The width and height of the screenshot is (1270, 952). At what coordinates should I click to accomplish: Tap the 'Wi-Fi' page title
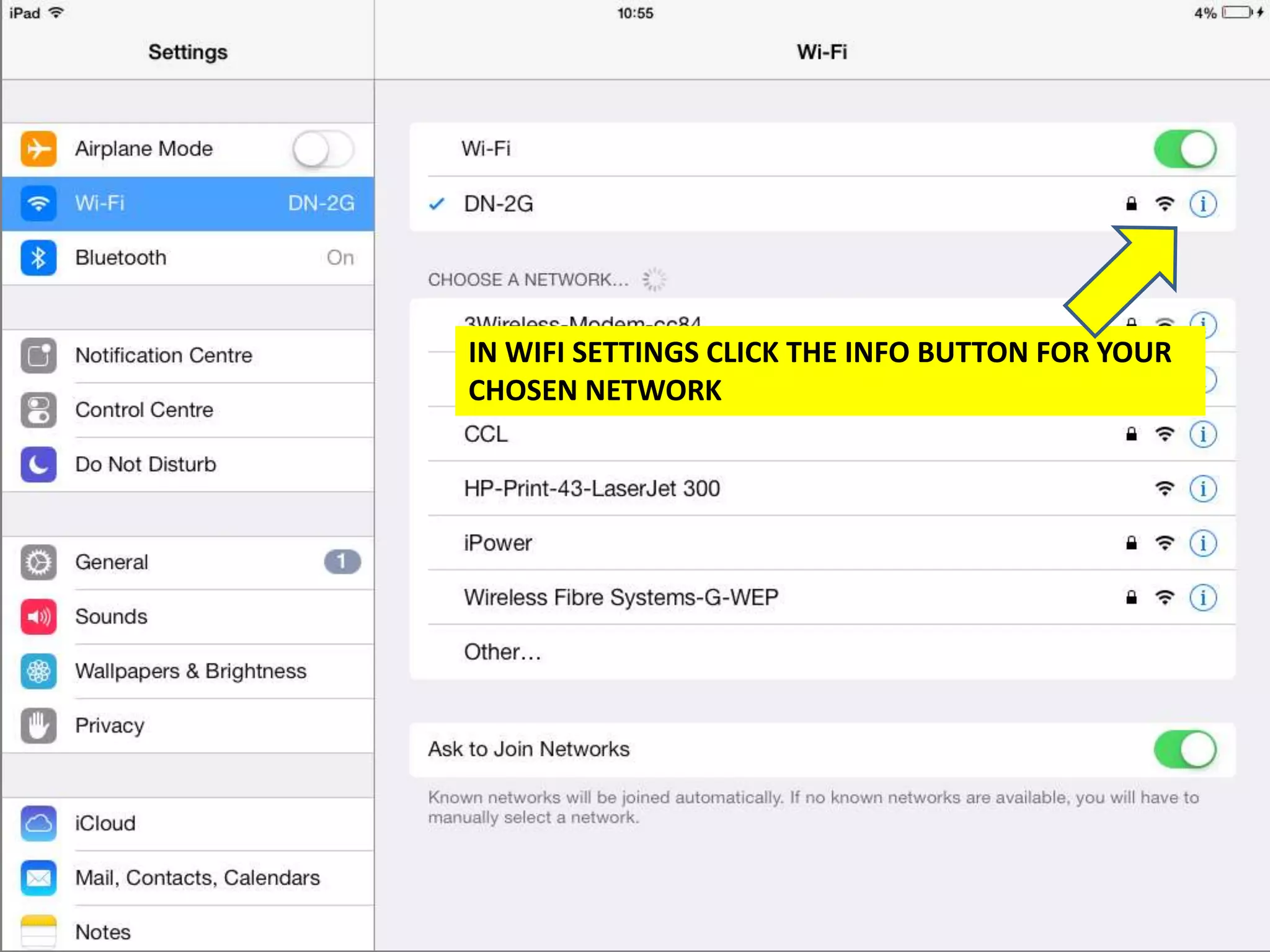(x=822, y=52)
